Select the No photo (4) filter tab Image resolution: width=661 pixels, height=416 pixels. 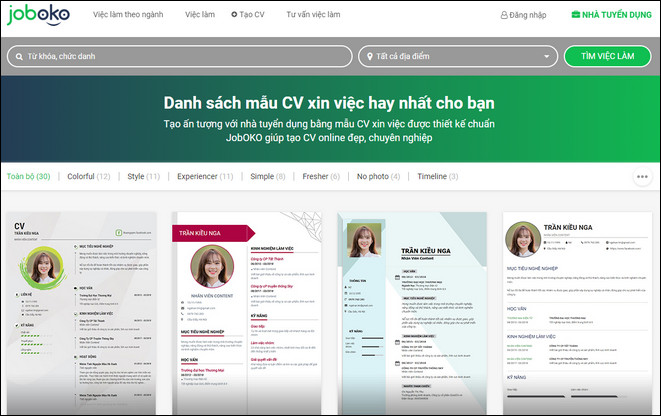378,176
